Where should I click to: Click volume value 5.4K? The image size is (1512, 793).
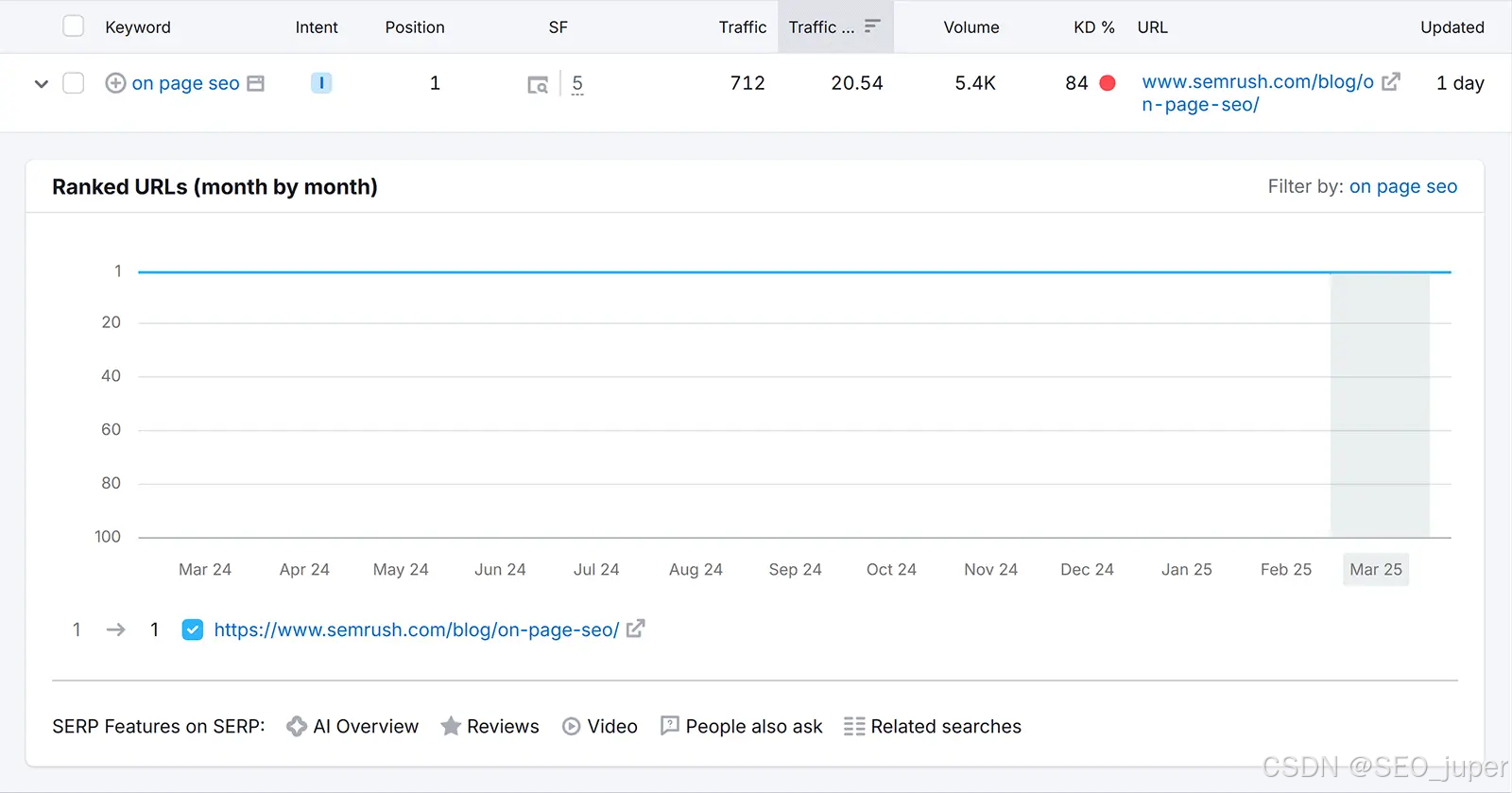[x=975, y=83]
